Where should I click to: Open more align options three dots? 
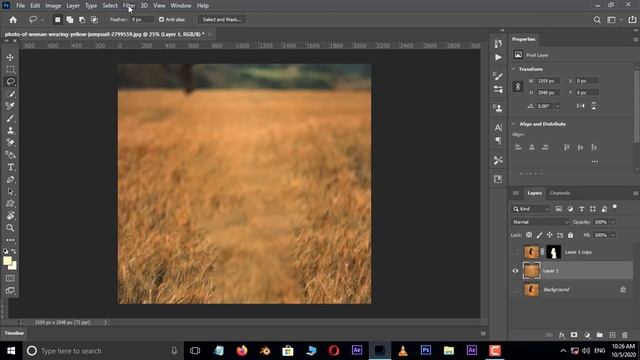coord(594,162)
